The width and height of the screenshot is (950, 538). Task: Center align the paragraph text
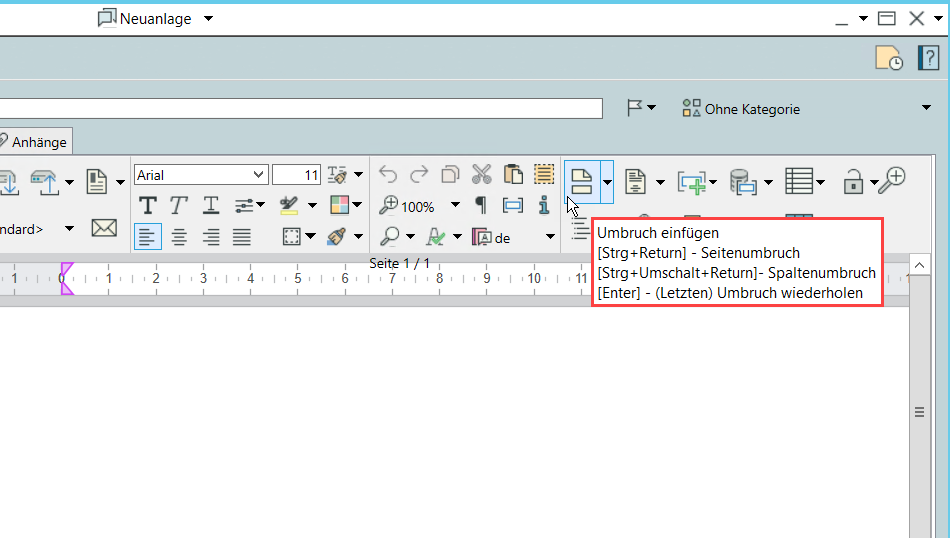point(179,237)
